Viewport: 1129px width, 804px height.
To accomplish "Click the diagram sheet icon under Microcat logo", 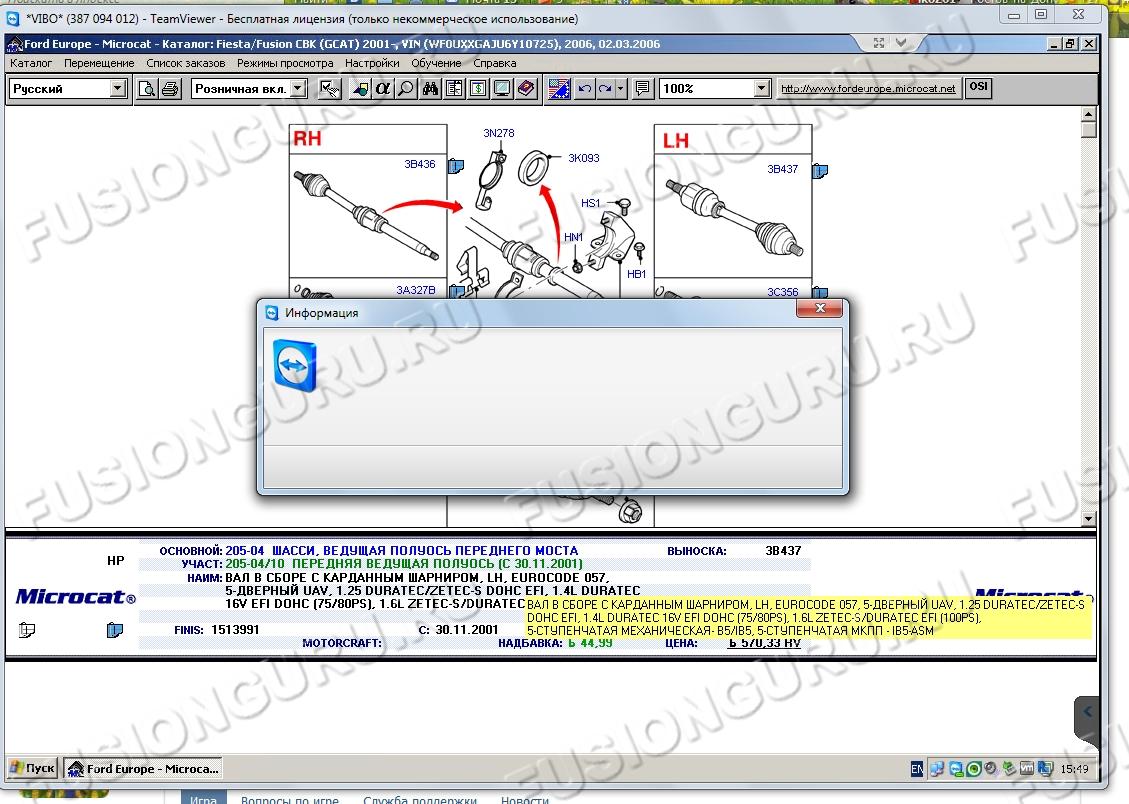I will click(x=27, y=630).
